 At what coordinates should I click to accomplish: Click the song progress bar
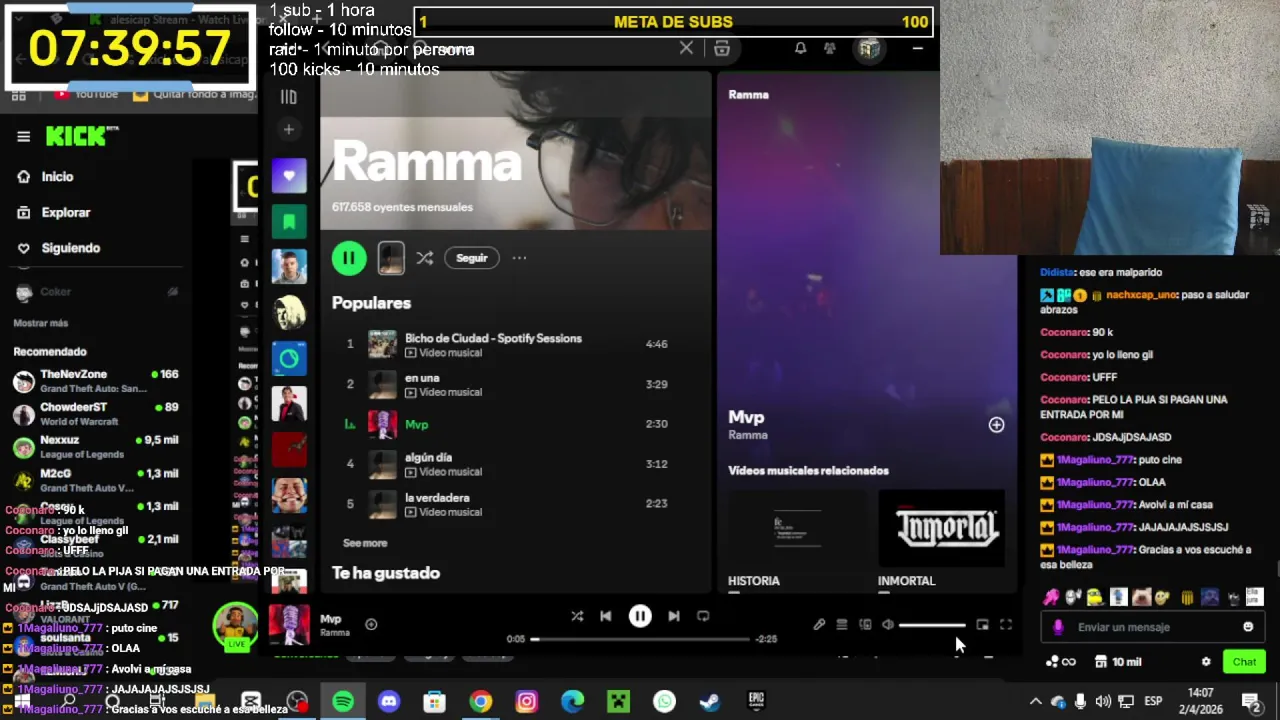(640, 639)
